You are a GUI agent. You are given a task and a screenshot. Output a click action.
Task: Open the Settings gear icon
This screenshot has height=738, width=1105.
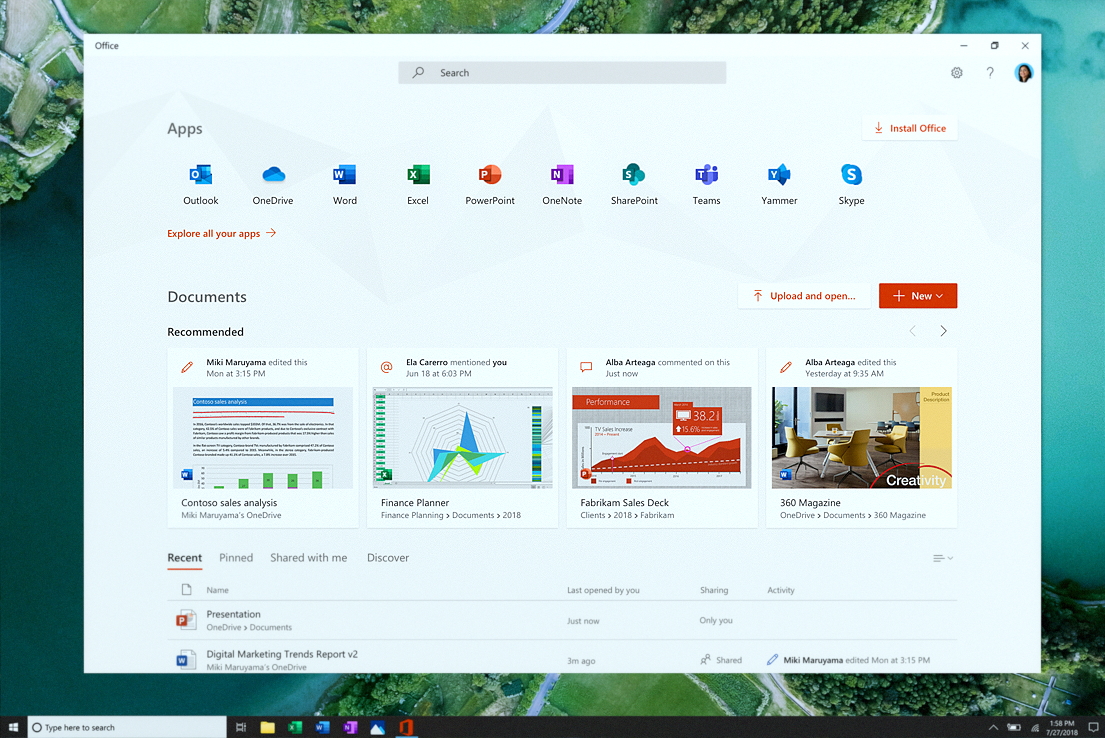click(956, 72)
